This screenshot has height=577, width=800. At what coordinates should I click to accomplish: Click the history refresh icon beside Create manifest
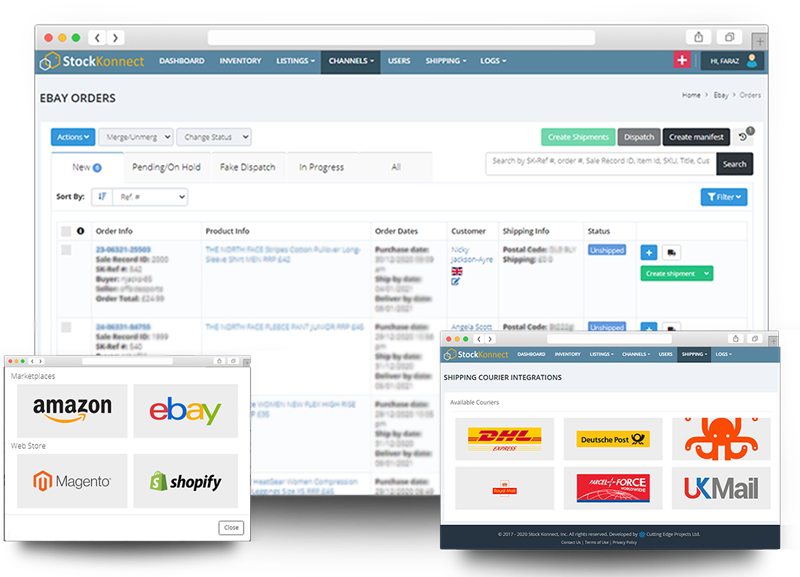coord(745,136)
